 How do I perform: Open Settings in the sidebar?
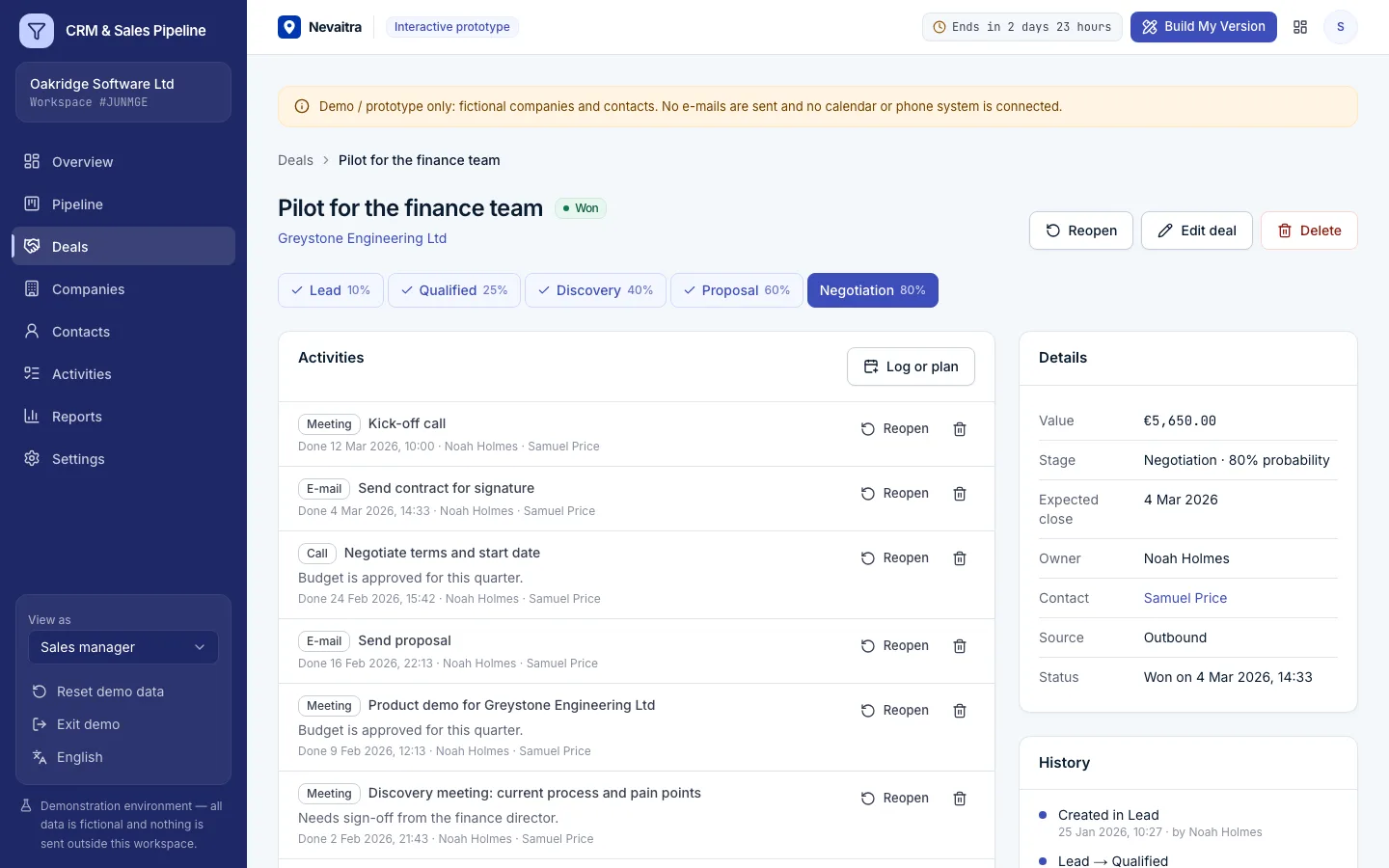coord(123,459)
